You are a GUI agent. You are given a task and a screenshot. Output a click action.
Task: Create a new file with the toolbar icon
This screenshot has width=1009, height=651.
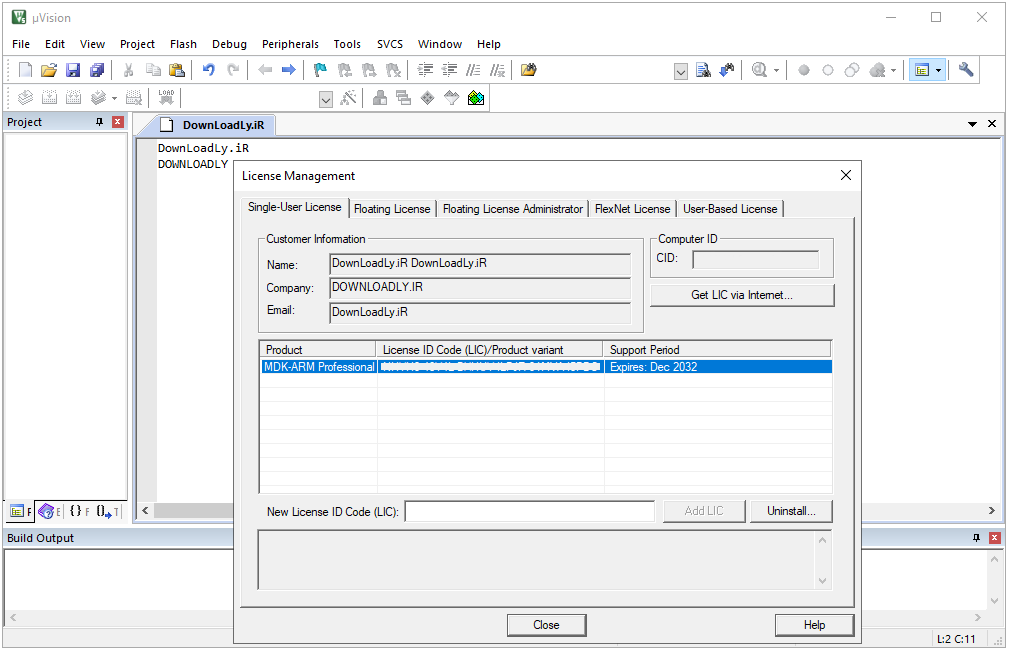25,70
